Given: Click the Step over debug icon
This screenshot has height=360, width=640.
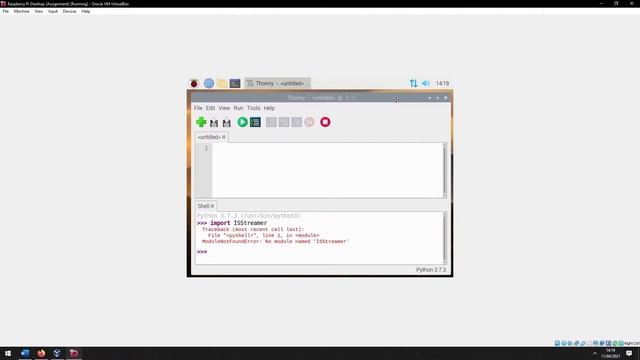Looking at the screenshot, I should pyautogui.click(x=271, y=122).
